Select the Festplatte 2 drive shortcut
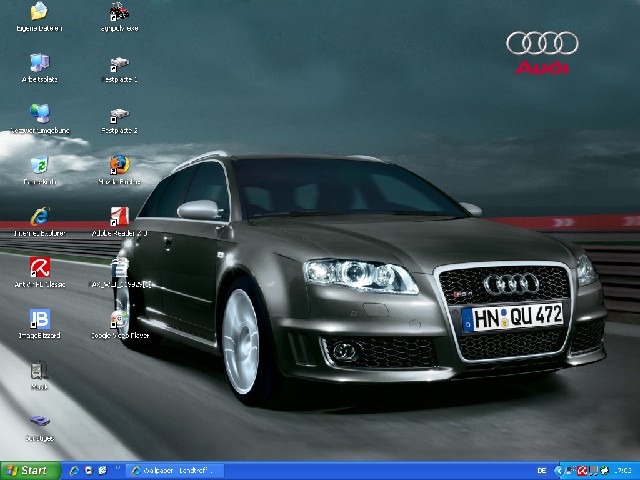Image resolution: width=640 pixels, height=480 pixels. [119, 114]
